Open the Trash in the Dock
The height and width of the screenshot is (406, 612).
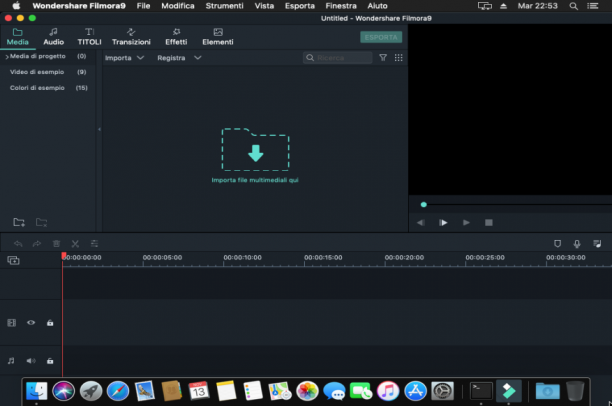575,391
